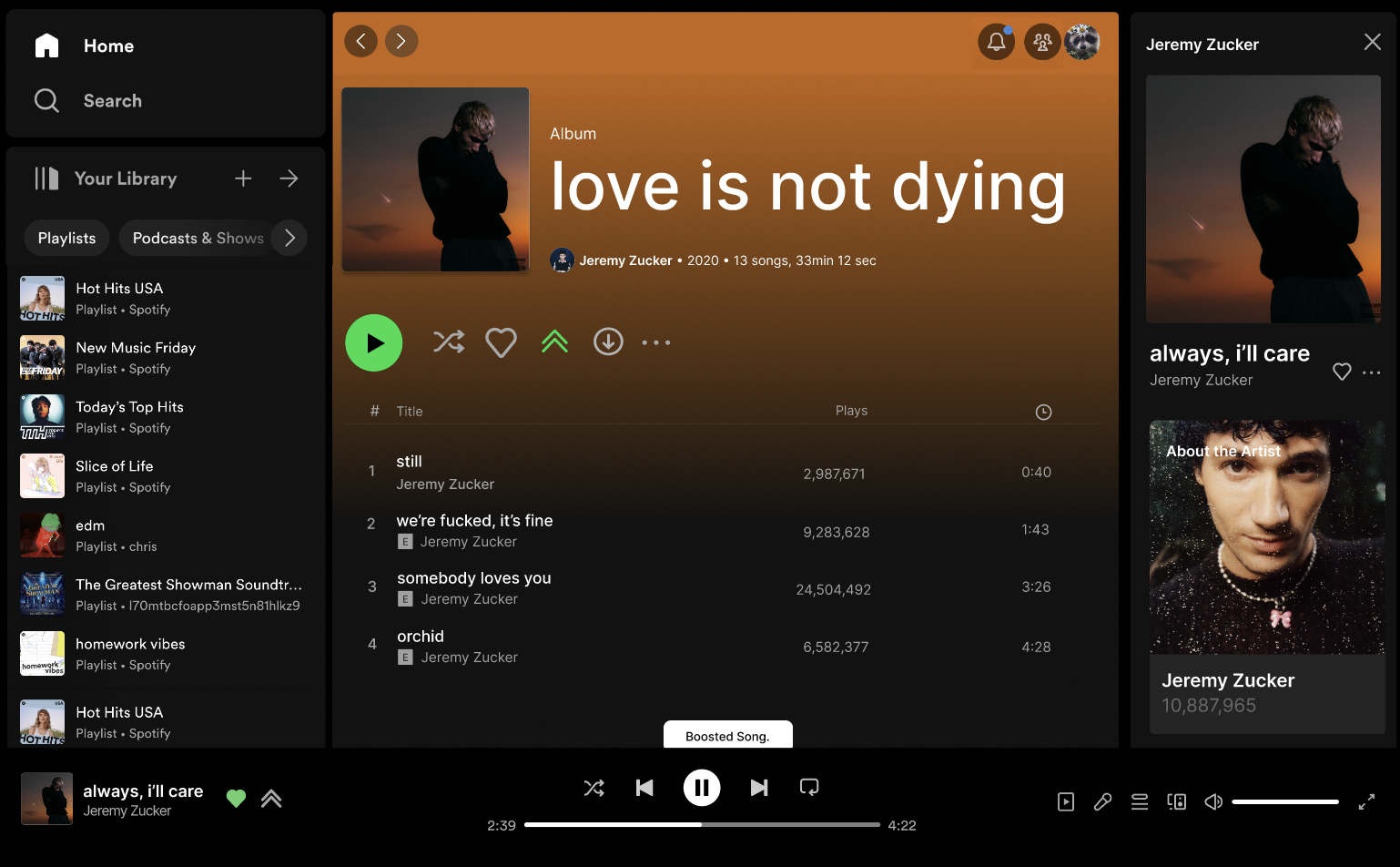Click Jeremy Zucker under side panel song title
The width and height of the screenshot is (1400, 867).
[1201, 380]
